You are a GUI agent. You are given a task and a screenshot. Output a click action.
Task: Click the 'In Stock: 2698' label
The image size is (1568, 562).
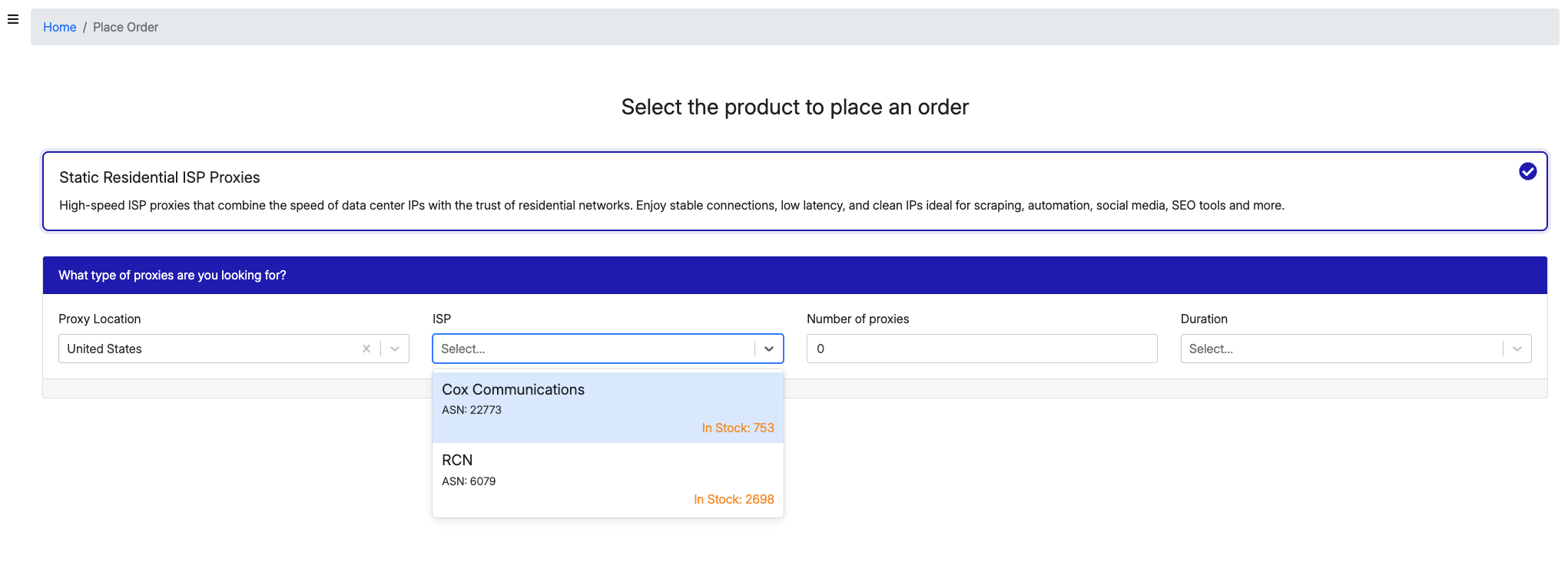[x=734, y=500]
